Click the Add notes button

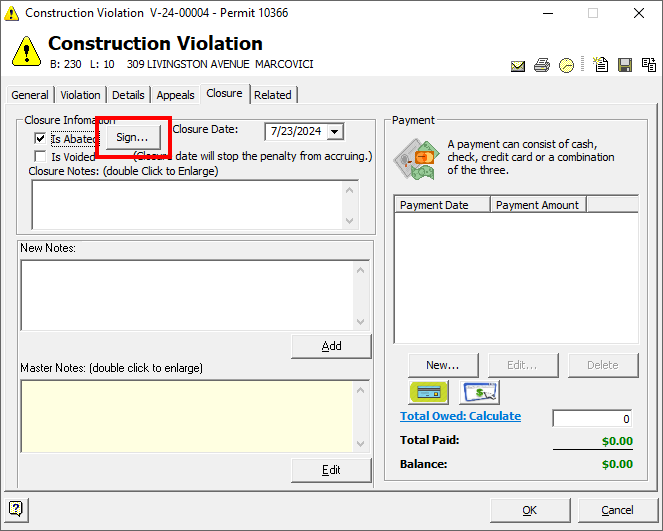(x=331, y=346)
